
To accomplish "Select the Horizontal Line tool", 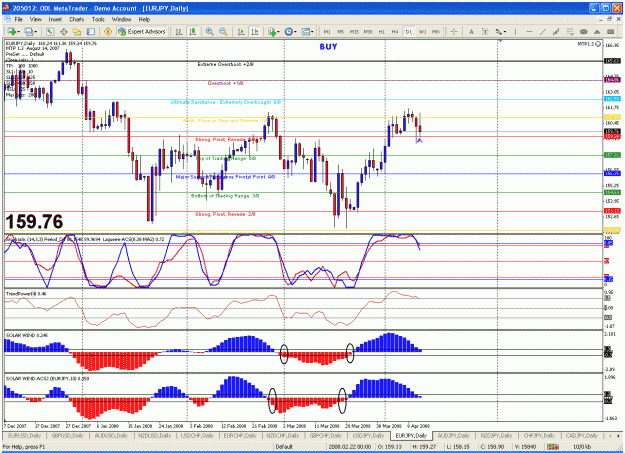I will [529, 32].
